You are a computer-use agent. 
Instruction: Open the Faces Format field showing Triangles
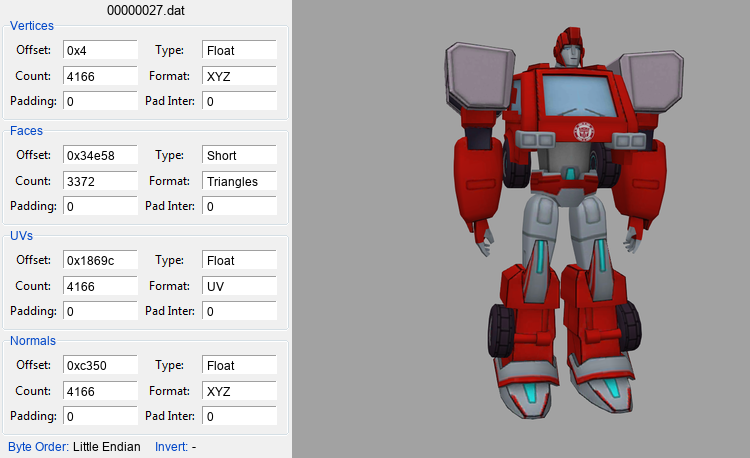[x=239, y=181]
